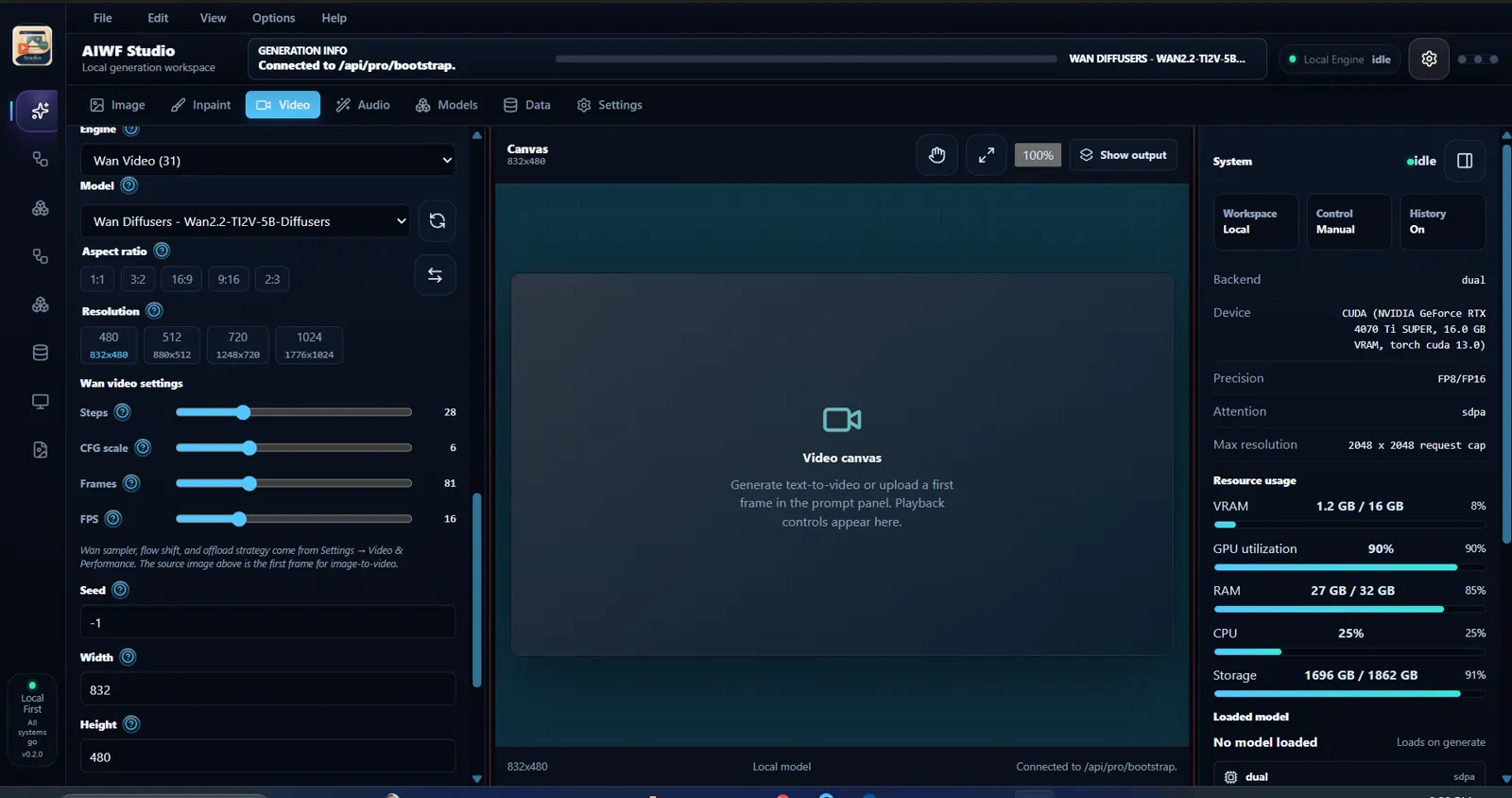Switch to the Image tab
1512x798 pixels.
point(117,105)
